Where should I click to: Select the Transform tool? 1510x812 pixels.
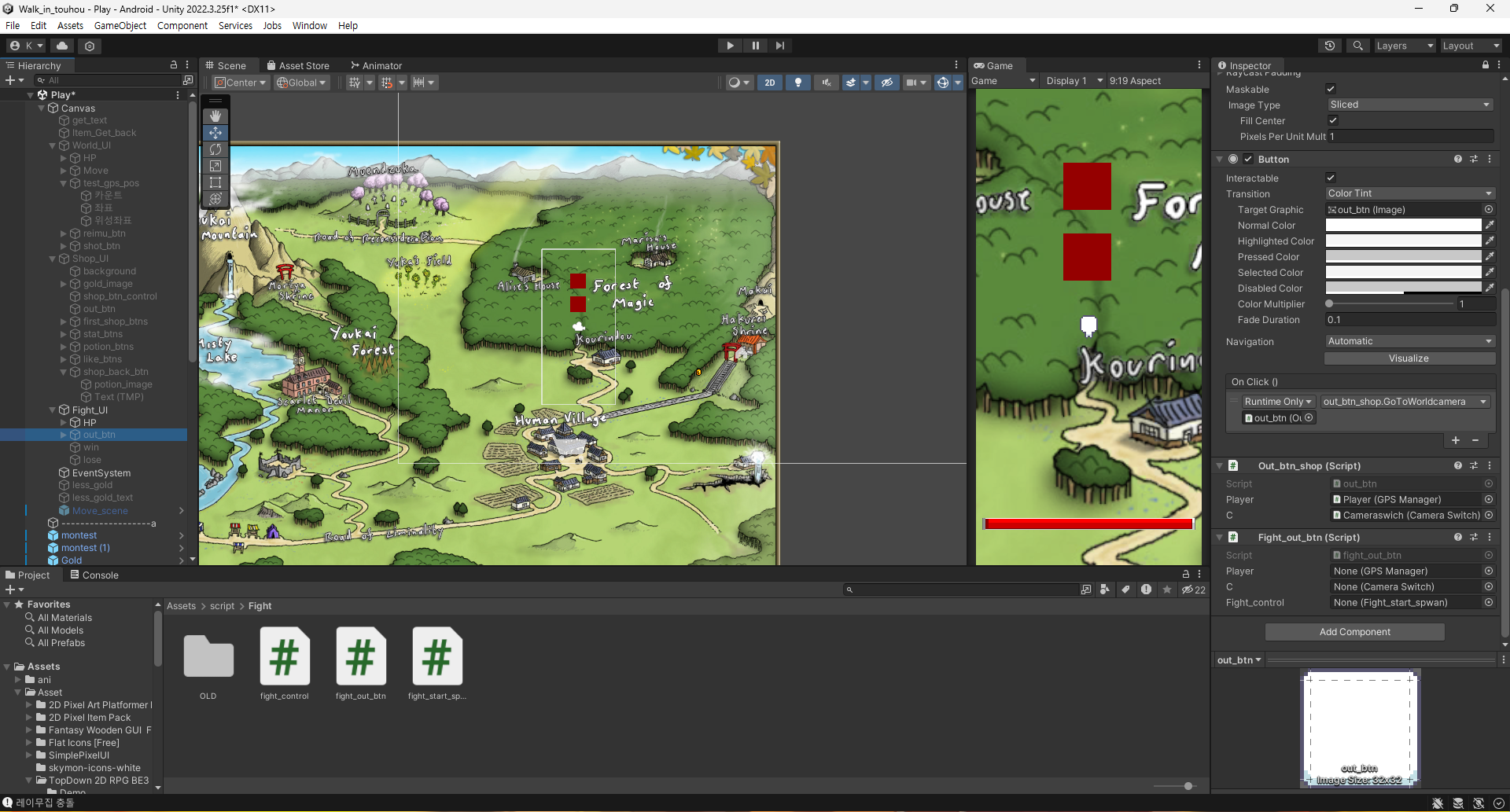point(215,199)
